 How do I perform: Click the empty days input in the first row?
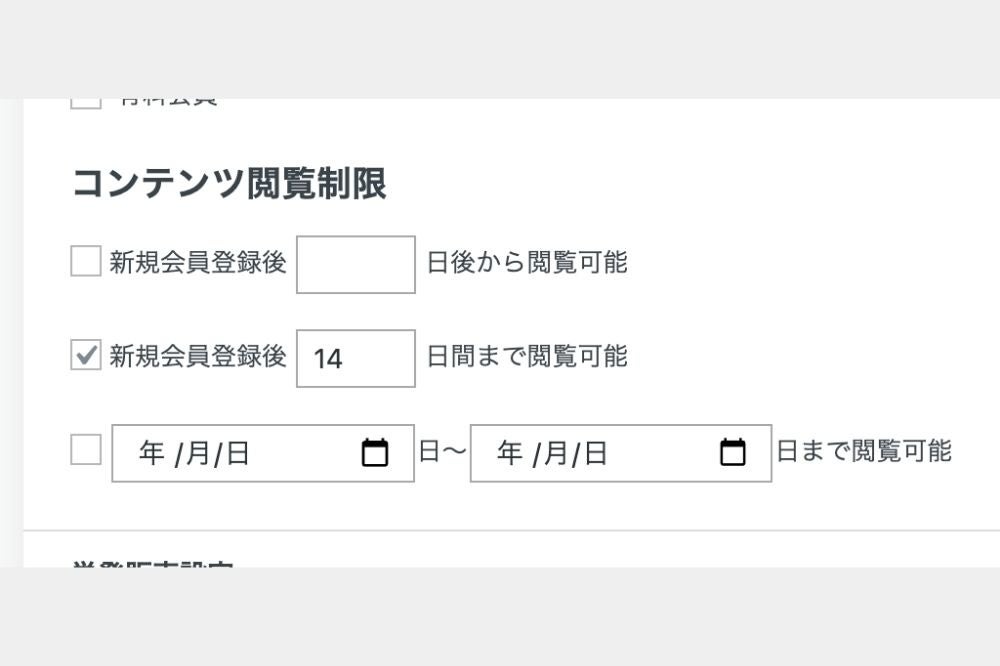(x=355, y=263)
